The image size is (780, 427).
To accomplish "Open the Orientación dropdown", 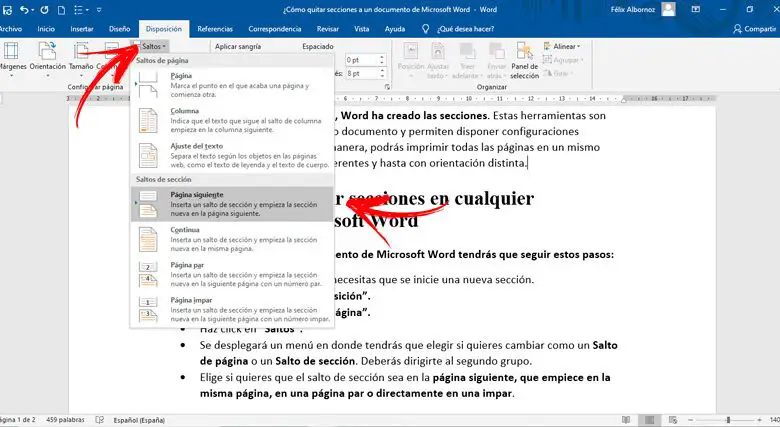I will (48, 60).
